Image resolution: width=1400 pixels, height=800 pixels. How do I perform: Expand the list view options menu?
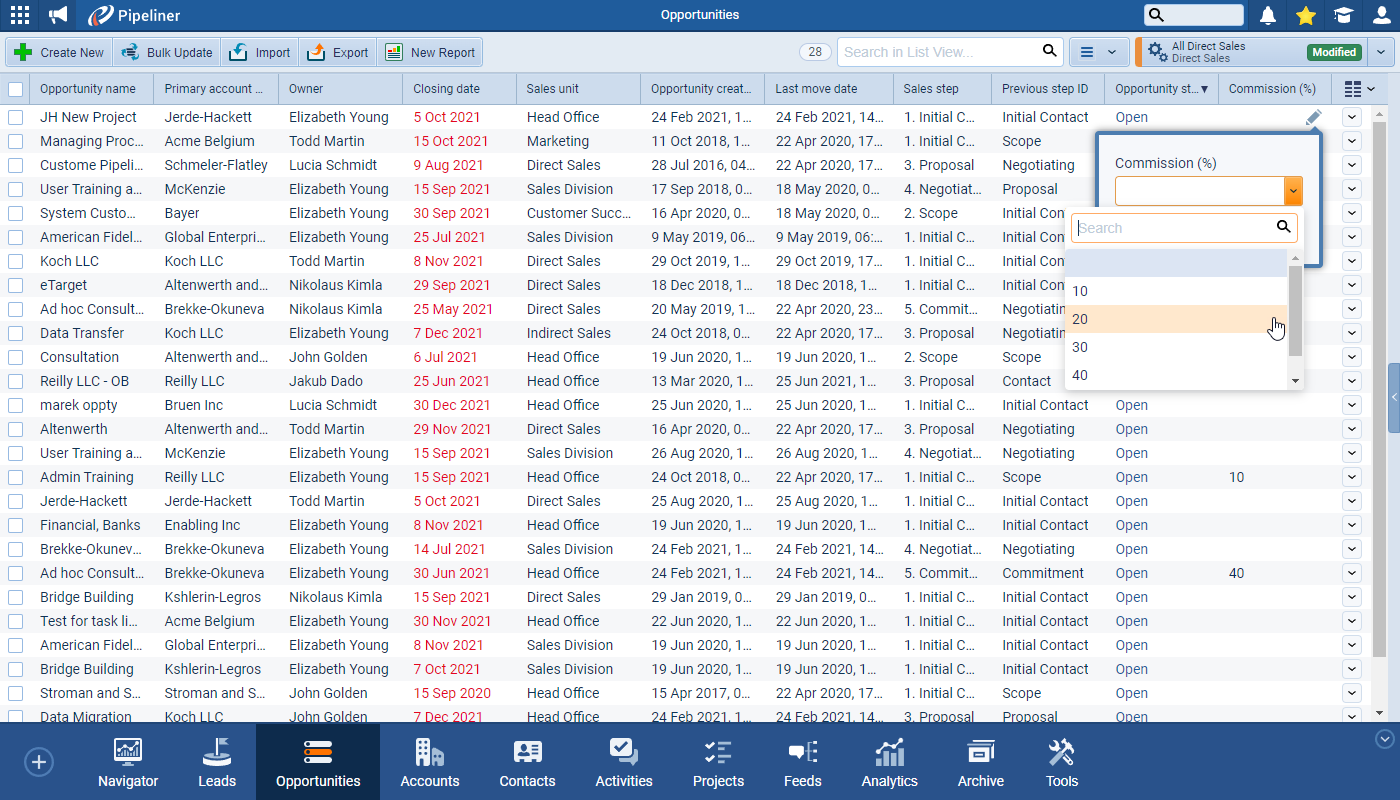click(x=1098, y=52)
